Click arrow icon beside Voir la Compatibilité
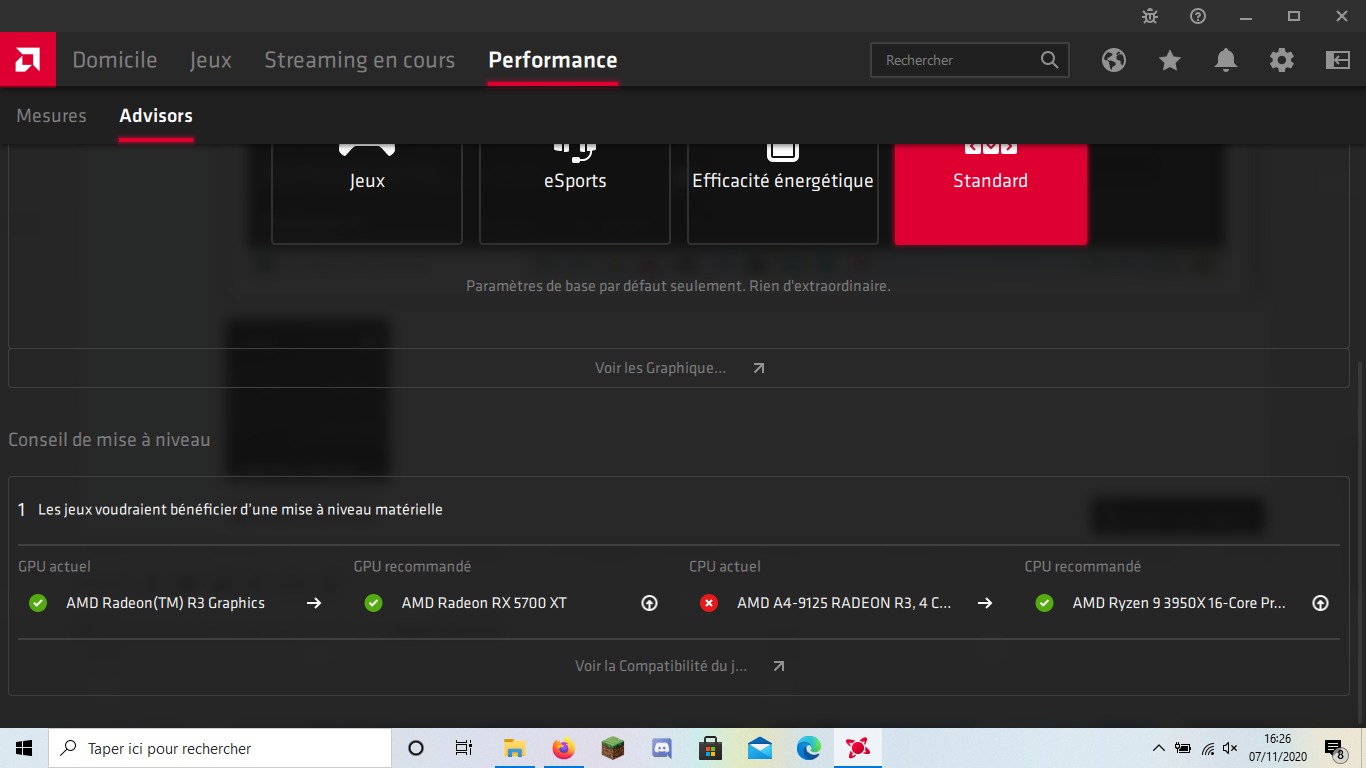 [779, 666]
